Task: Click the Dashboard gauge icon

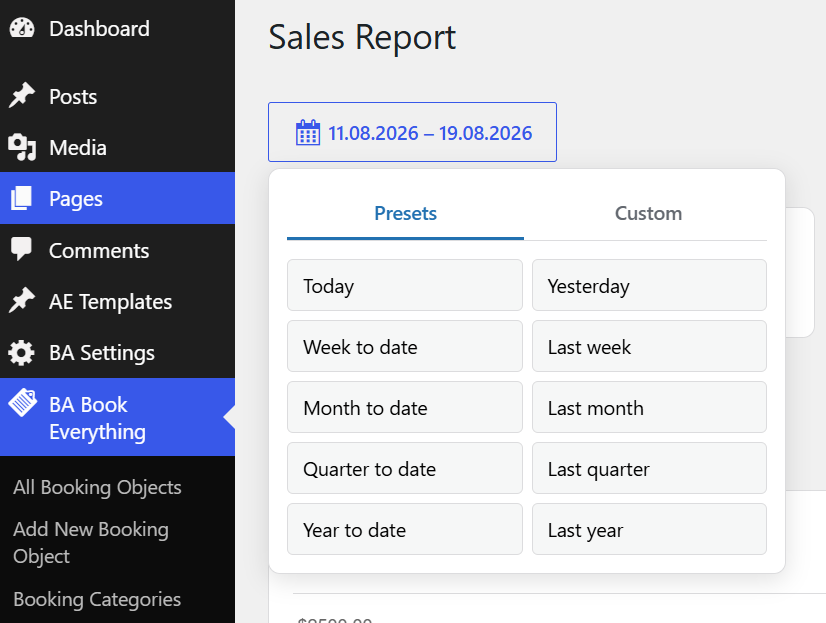Action: click(x=22, y=28)
